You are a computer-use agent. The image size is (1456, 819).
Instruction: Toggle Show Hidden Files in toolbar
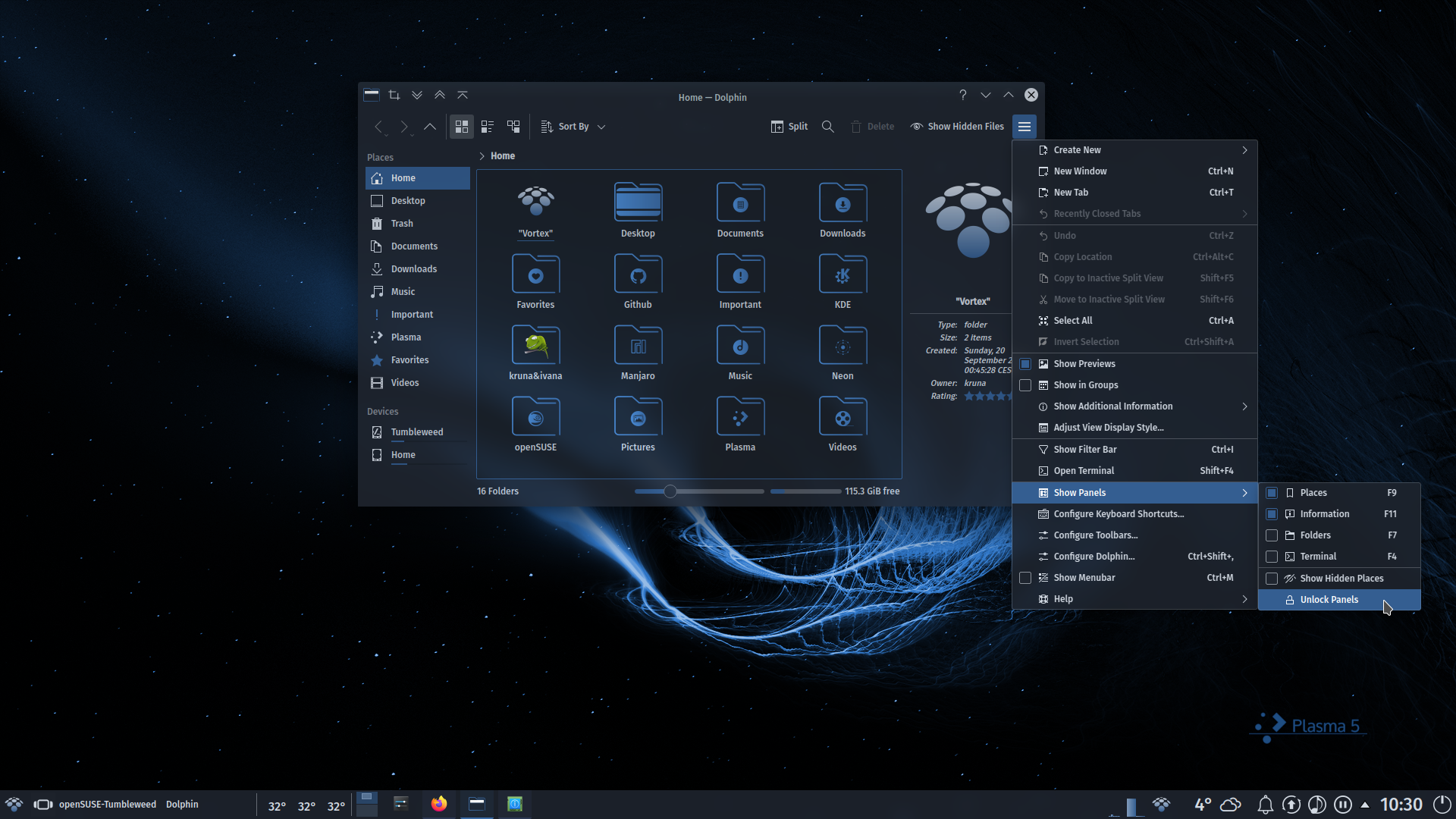tap(957, 127)
